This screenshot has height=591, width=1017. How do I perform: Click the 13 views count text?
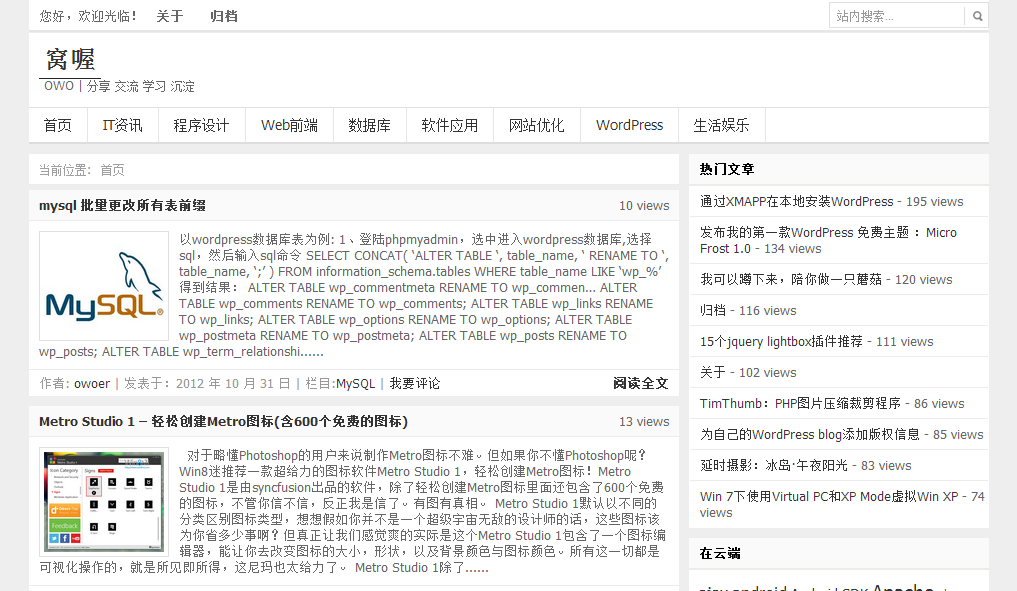[644, 422]
